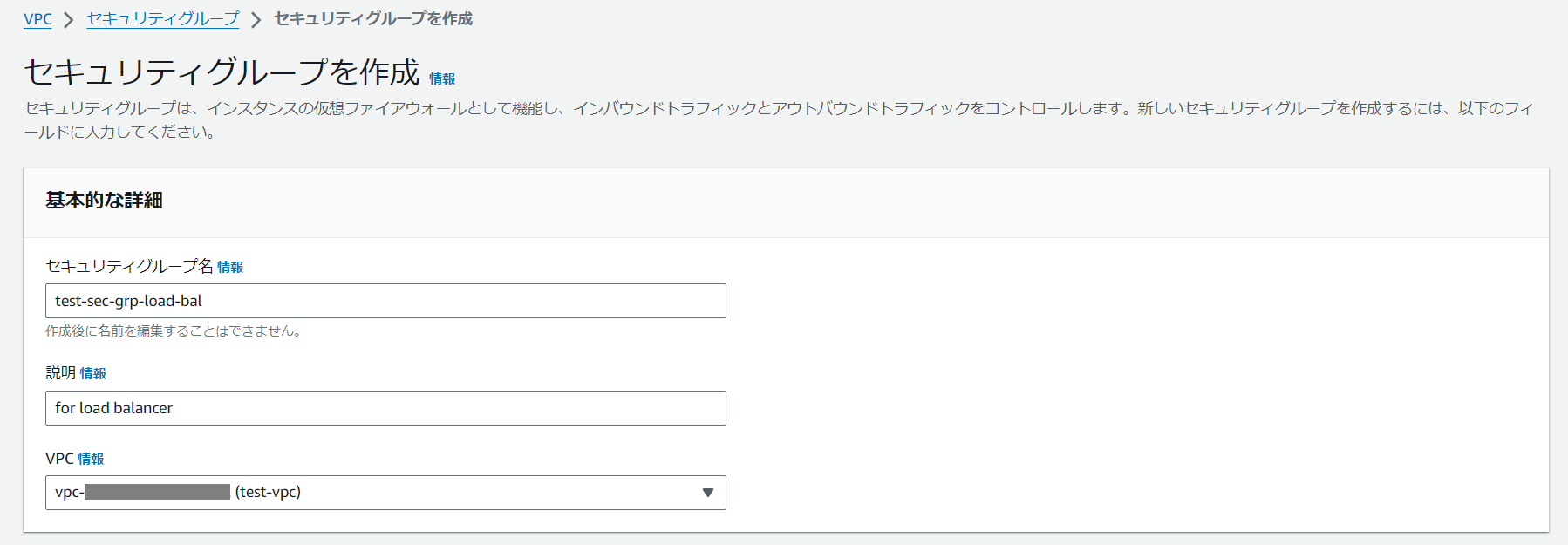Click the (test-vpc) text in dropdown
The image size is (1568, 545).
[x=268, y=493]
